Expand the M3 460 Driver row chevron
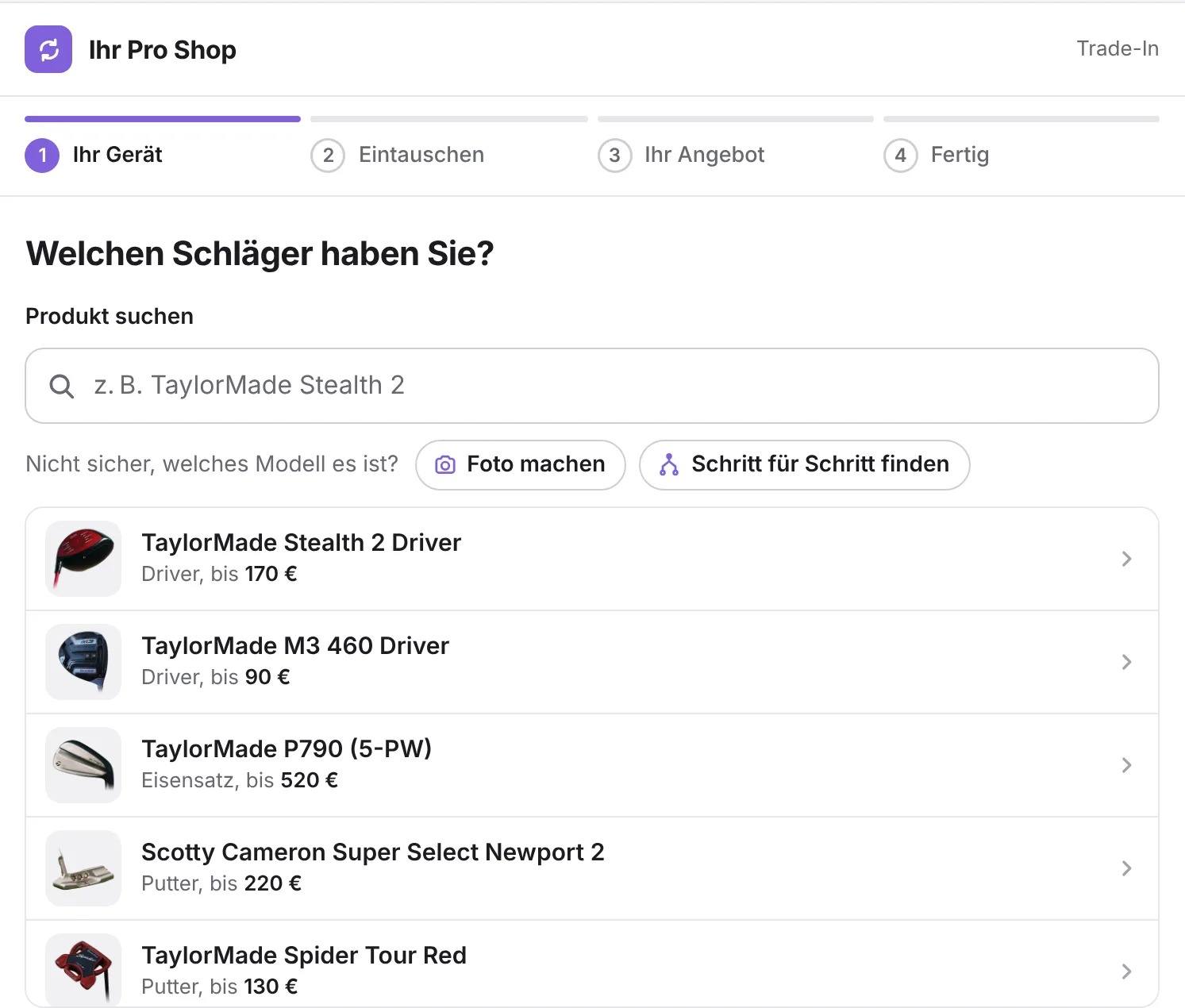Image resolution: width=1185 pixels, height=1008 pixels. (1126, 662)
